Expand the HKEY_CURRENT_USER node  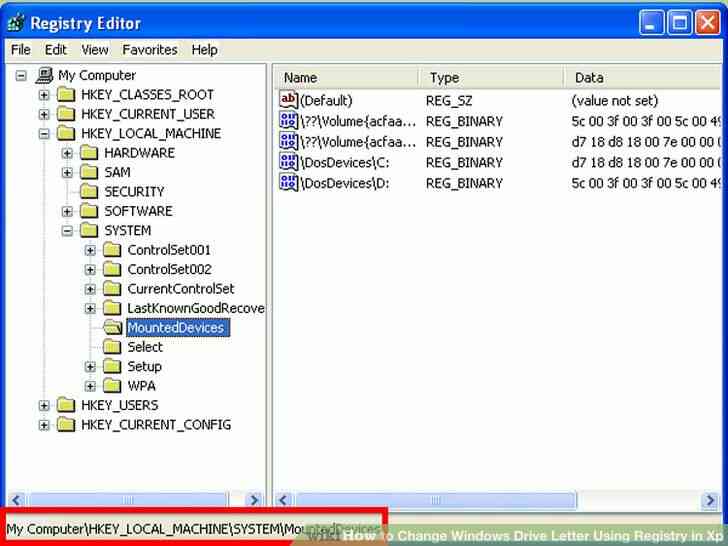[44, 115]
